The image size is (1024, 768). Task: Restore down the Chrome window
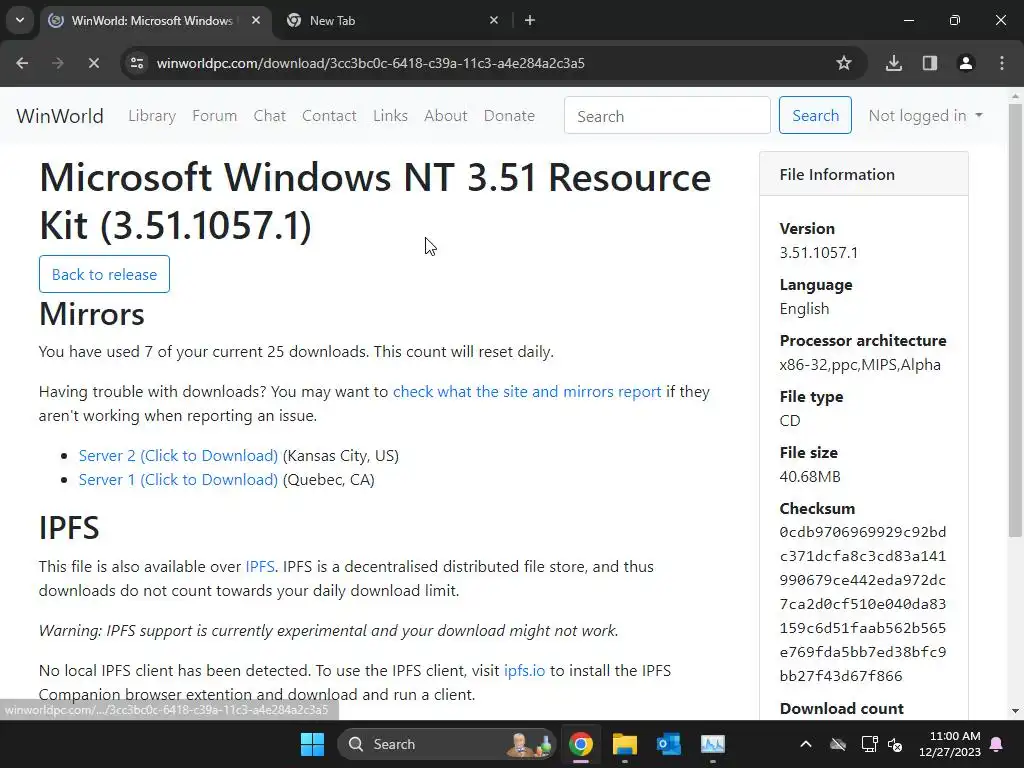[955, 20]
